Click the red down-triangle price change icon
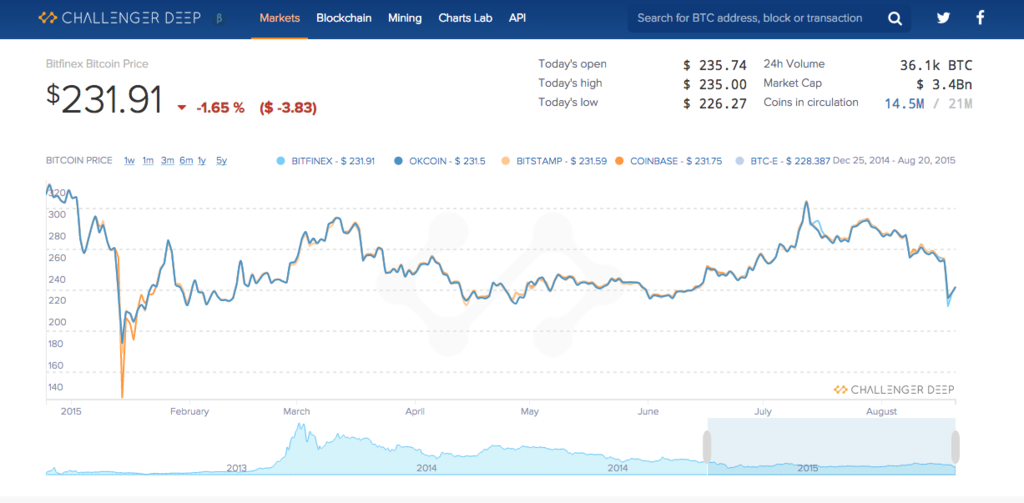This screenshot has width=1024, height=503. coord(182,108)
